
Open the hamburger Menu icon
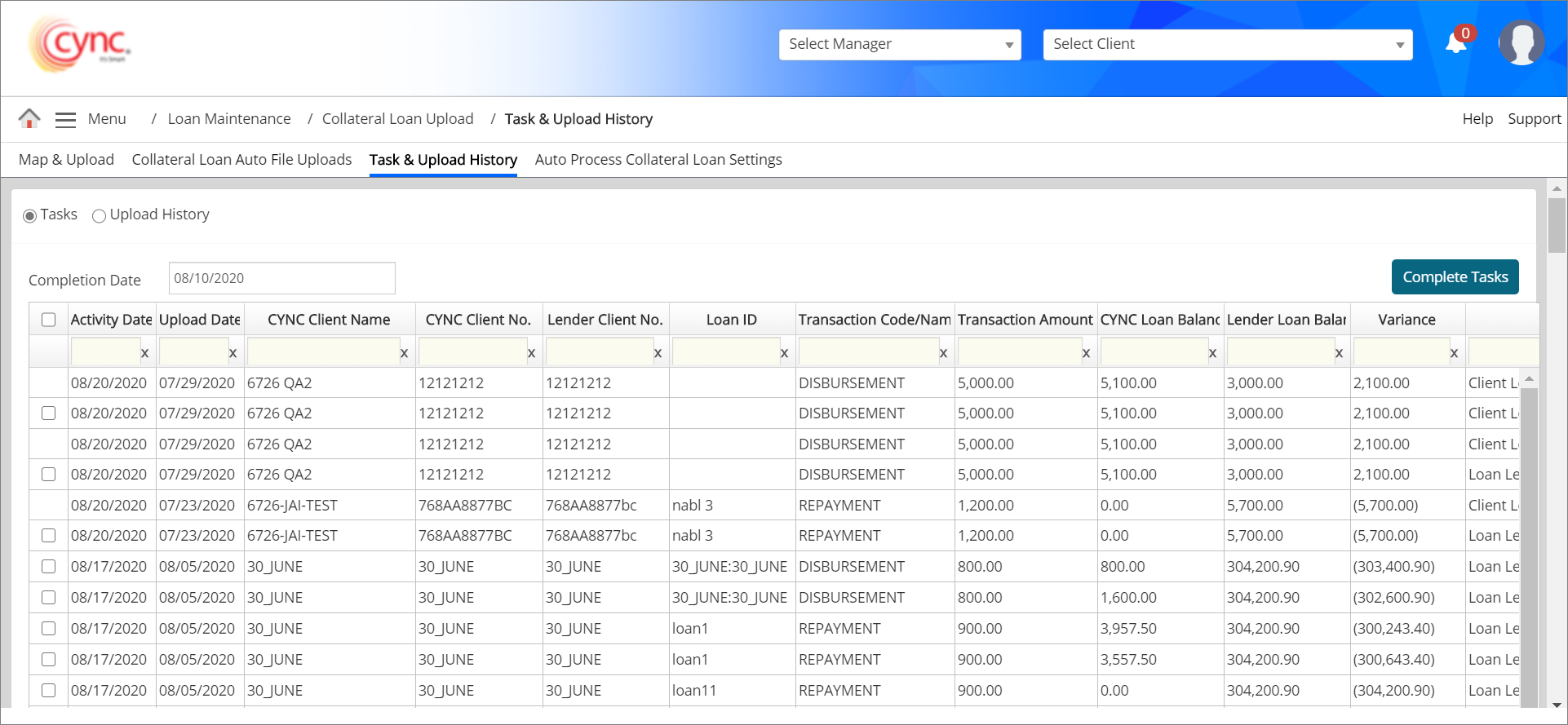tap(65, 120)
